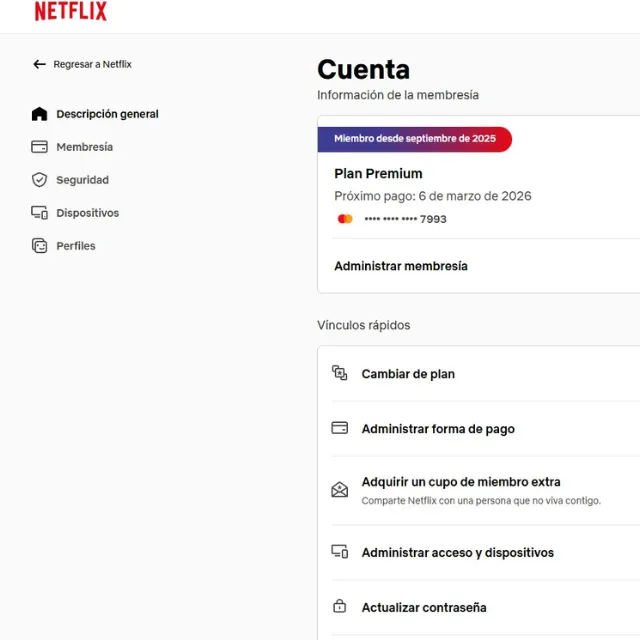Click the shield icon next to Seguridad
Screen dimensions: 640x640
tap(40, 180)
